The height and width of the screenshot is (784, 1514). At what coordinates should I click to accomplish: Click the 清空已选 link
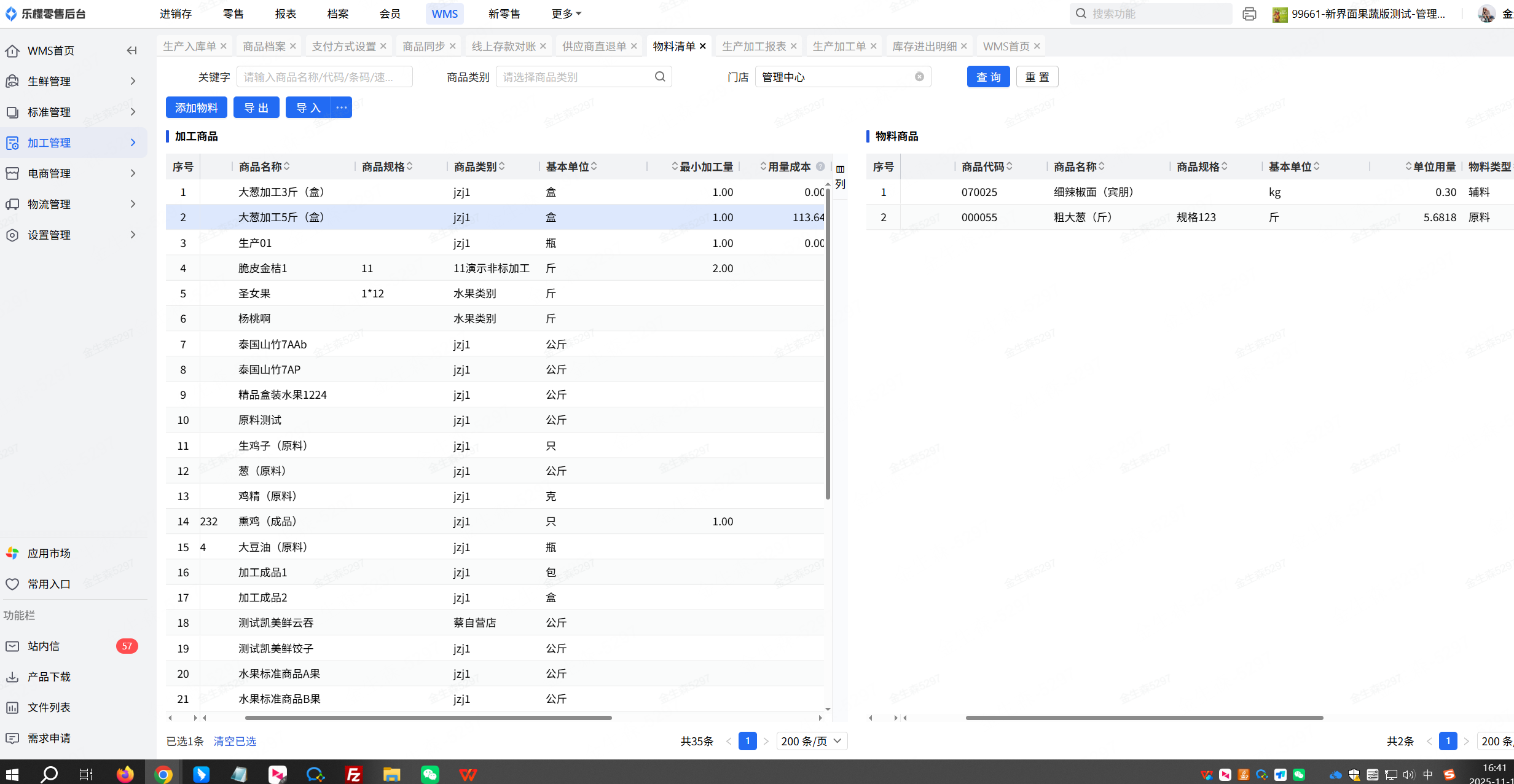tap(235, 741)
